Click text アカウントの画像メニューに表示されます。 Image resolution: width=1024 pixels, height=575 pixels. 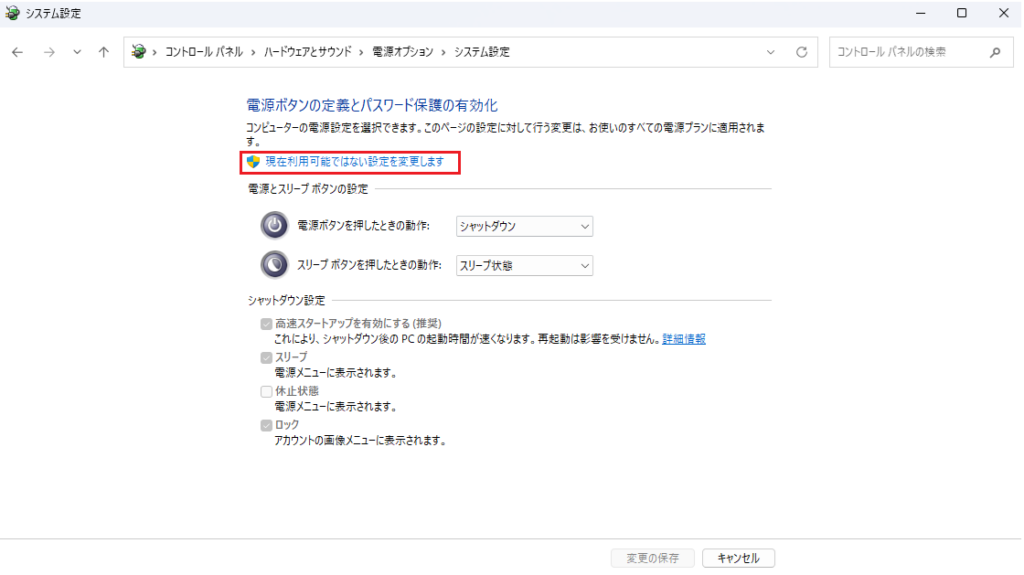[361, 440]
